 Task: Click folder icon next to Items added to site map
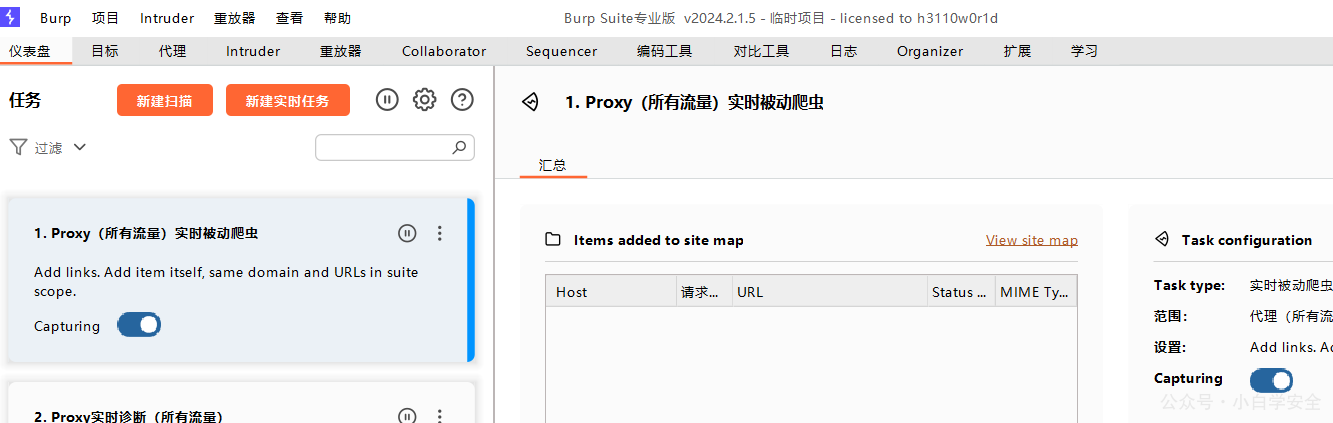[553, 240]
